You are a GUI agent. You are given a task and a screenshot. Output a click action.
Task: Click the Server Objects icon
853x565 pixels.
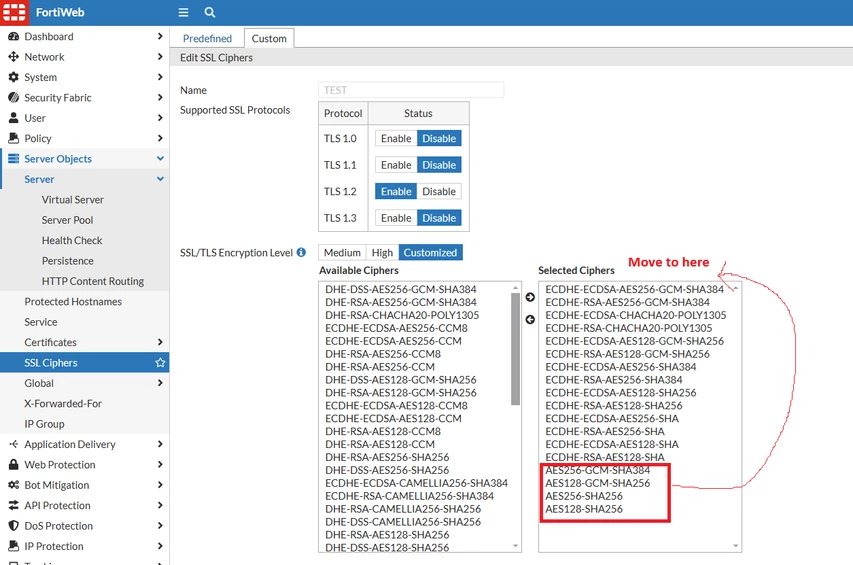pos(14,159)
